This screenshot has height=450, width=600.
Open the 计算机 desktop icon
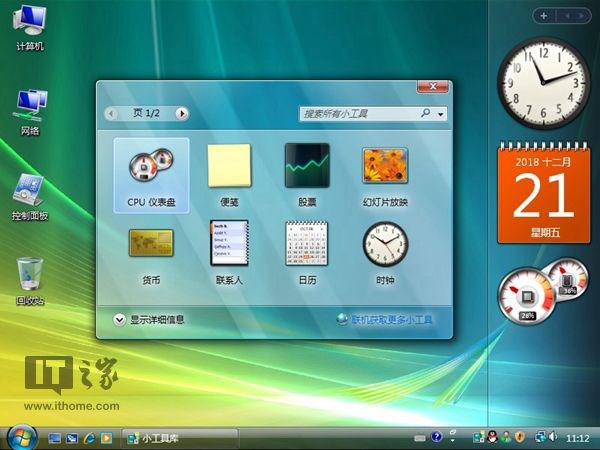click(x=30, y=28)
